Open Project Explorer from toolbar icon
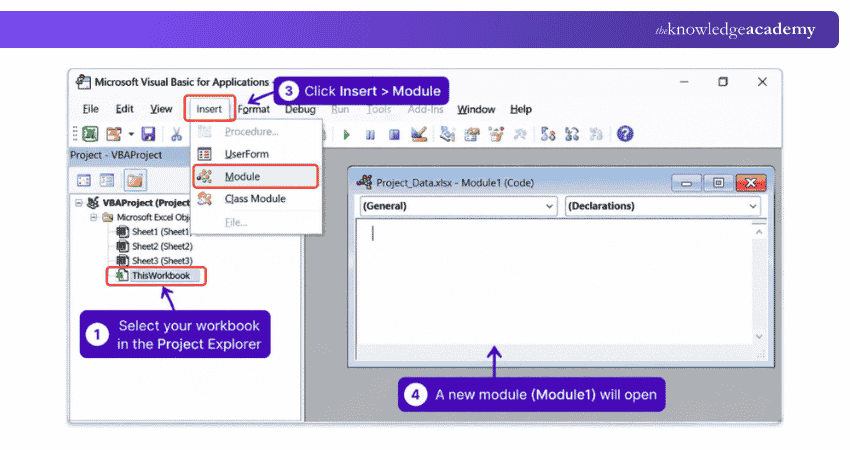The height and width of the screenshot is (450, 850). tap(447, 134)
